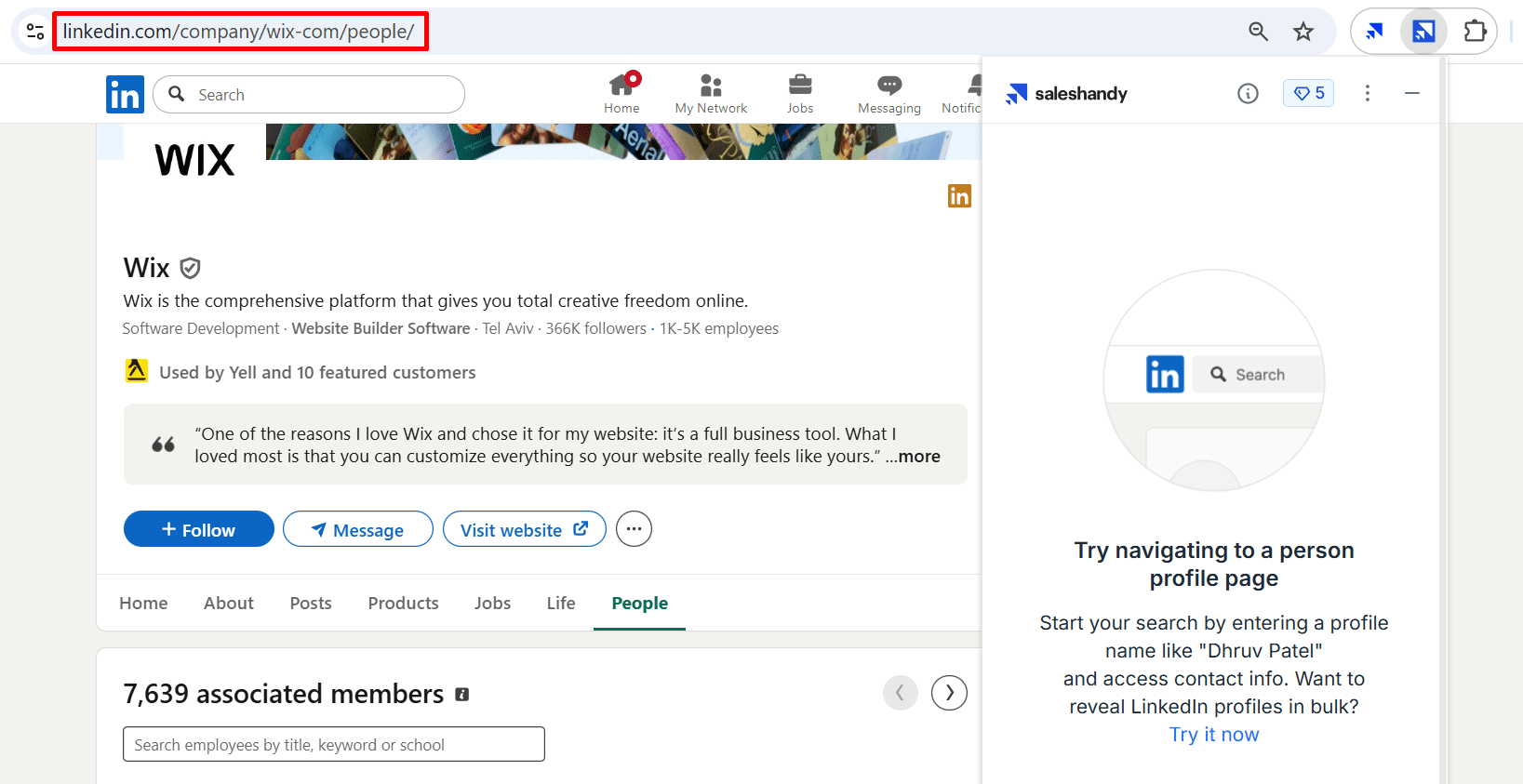The image size is (1523, 784).
Task: Open Wix more actions ellipsis button
Action: tap(634, 529)
